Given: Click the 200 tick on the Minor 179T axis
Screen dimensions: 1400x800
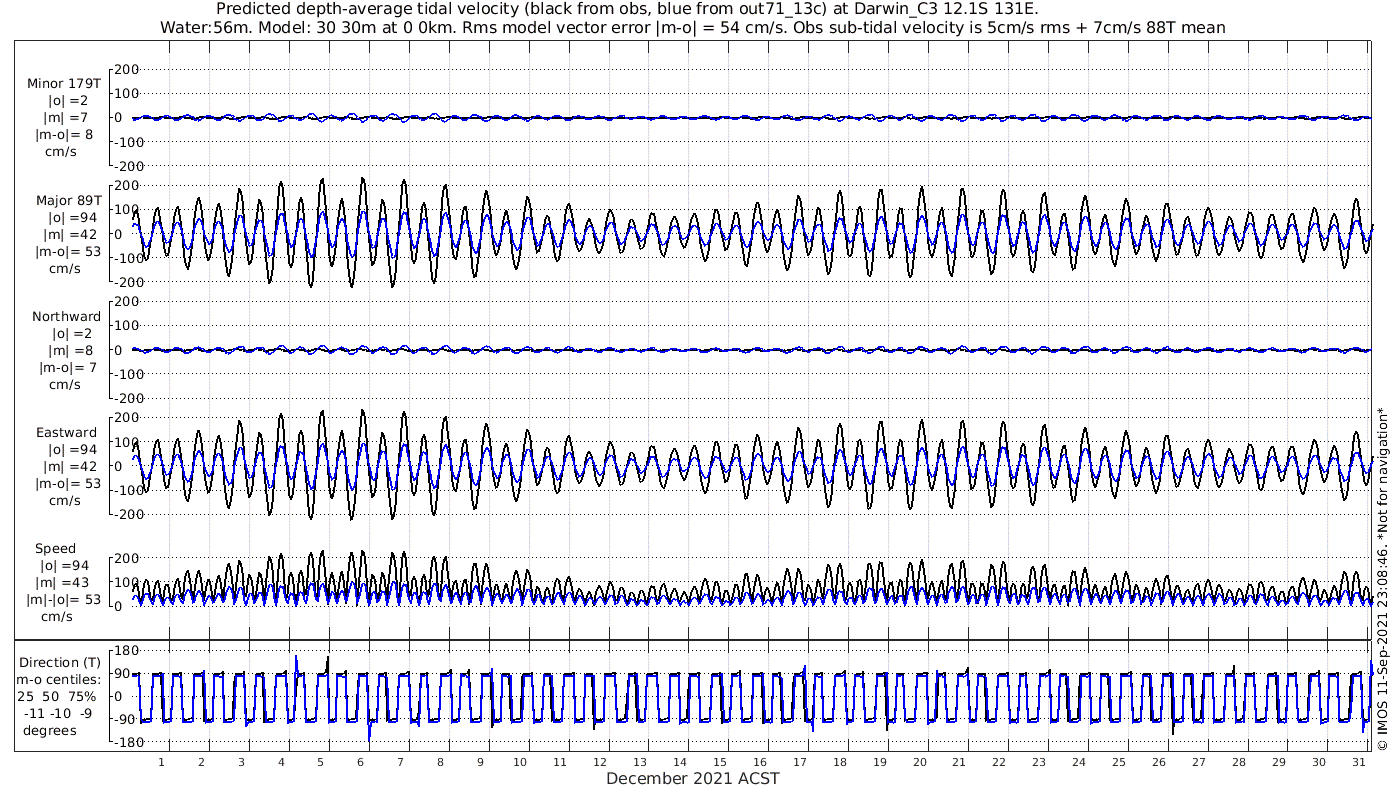Looking at the screenshot, I should coord(125,70).
